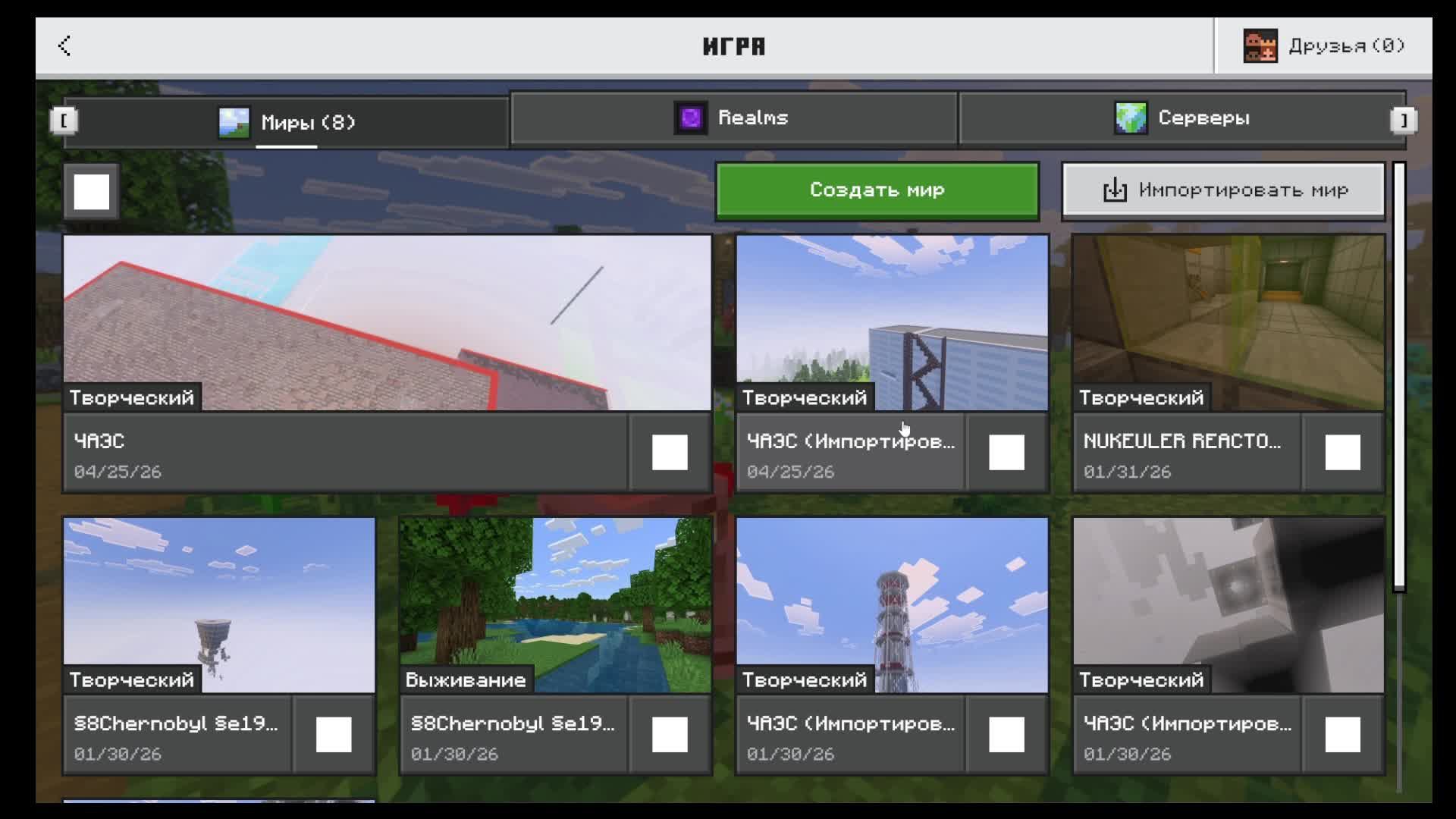Tick the checkbox for NUKEULER REACTOR world
This screenshot has height=819, width=1456.
coord(1342,453)
